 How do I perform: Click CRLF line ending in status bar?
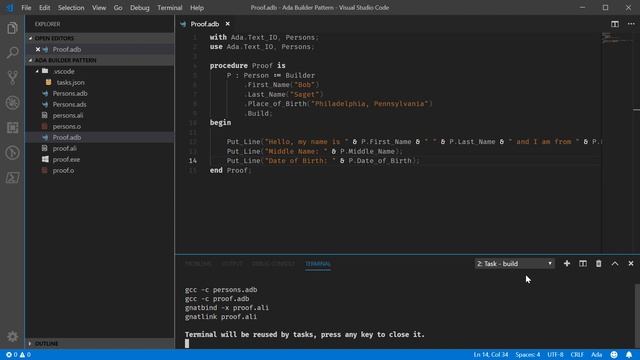click(x=577, y=355)
